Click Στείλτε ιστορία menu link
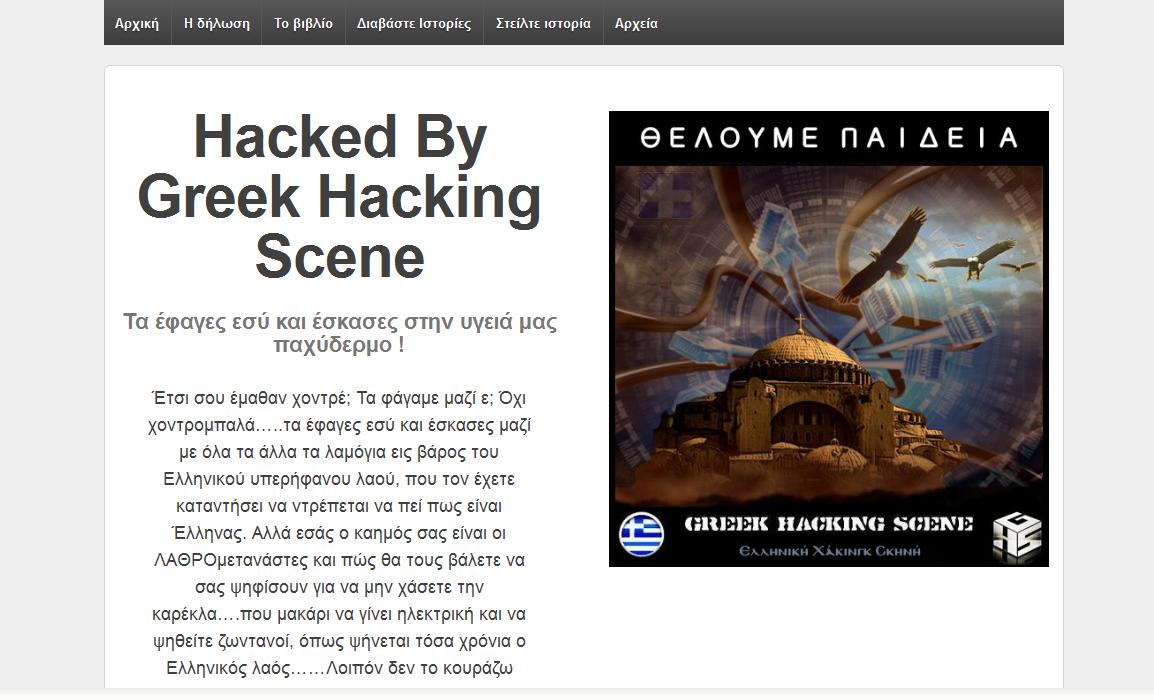 [543, 24]
